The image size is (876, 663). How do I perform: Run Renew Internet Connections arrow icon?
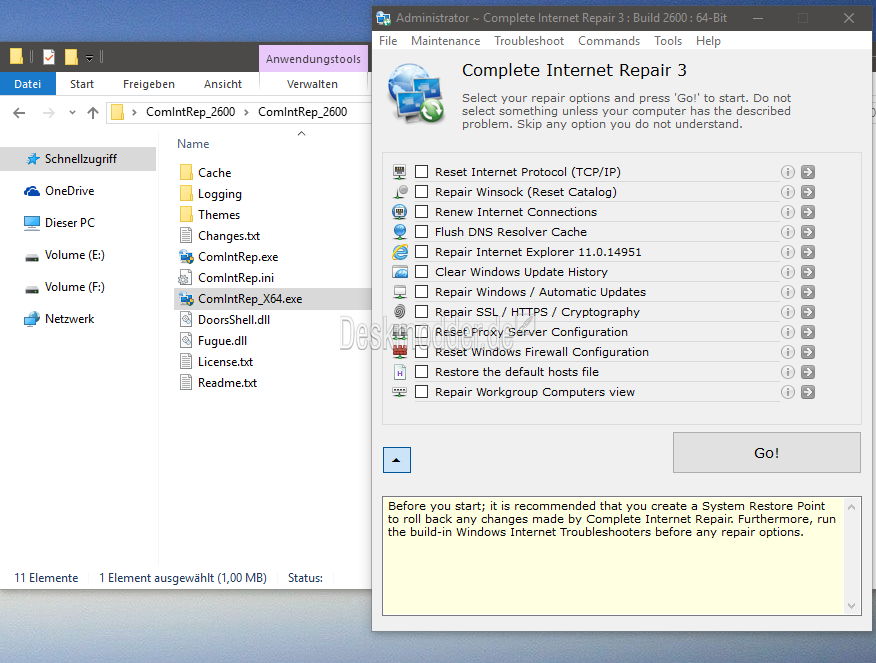click(x=807, y=212)
